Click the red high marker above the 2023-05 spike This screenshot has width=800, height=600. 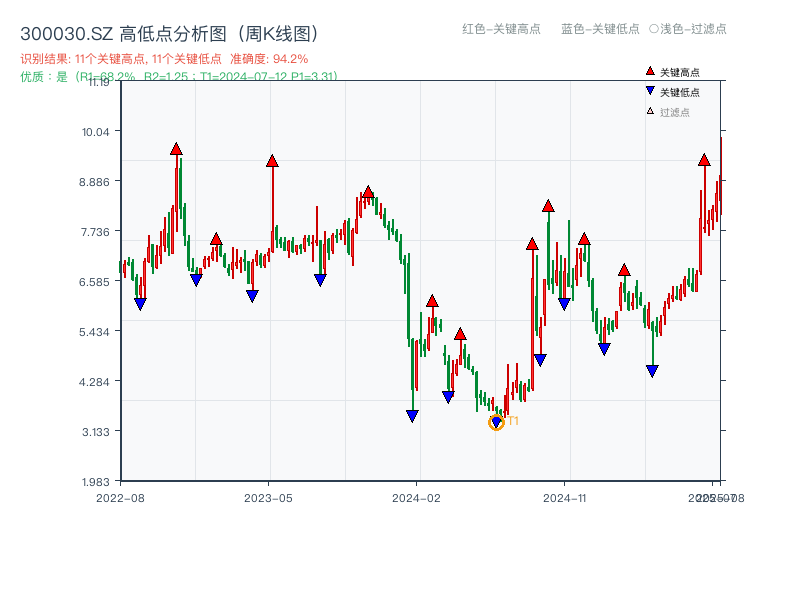(272, 161)
